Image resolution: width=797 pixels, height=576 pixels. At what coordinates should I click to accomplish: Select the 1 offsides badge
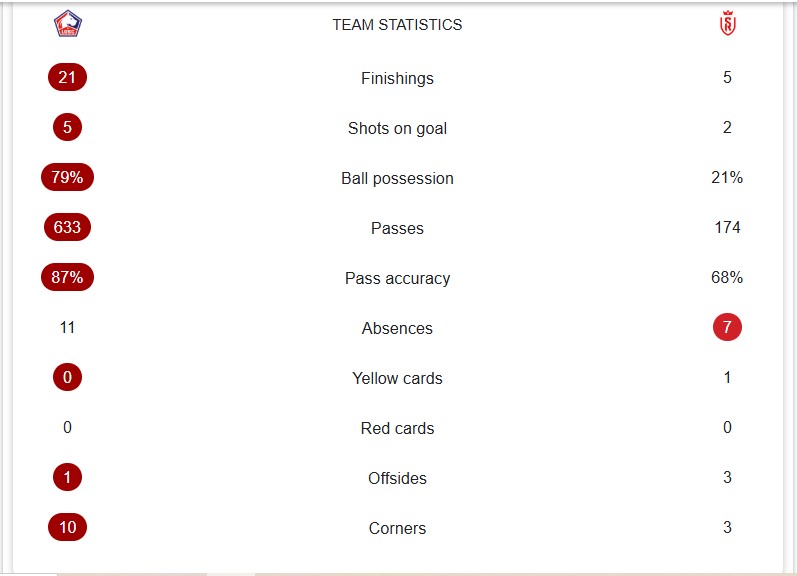pyautogui.click(x=68, y=477)
